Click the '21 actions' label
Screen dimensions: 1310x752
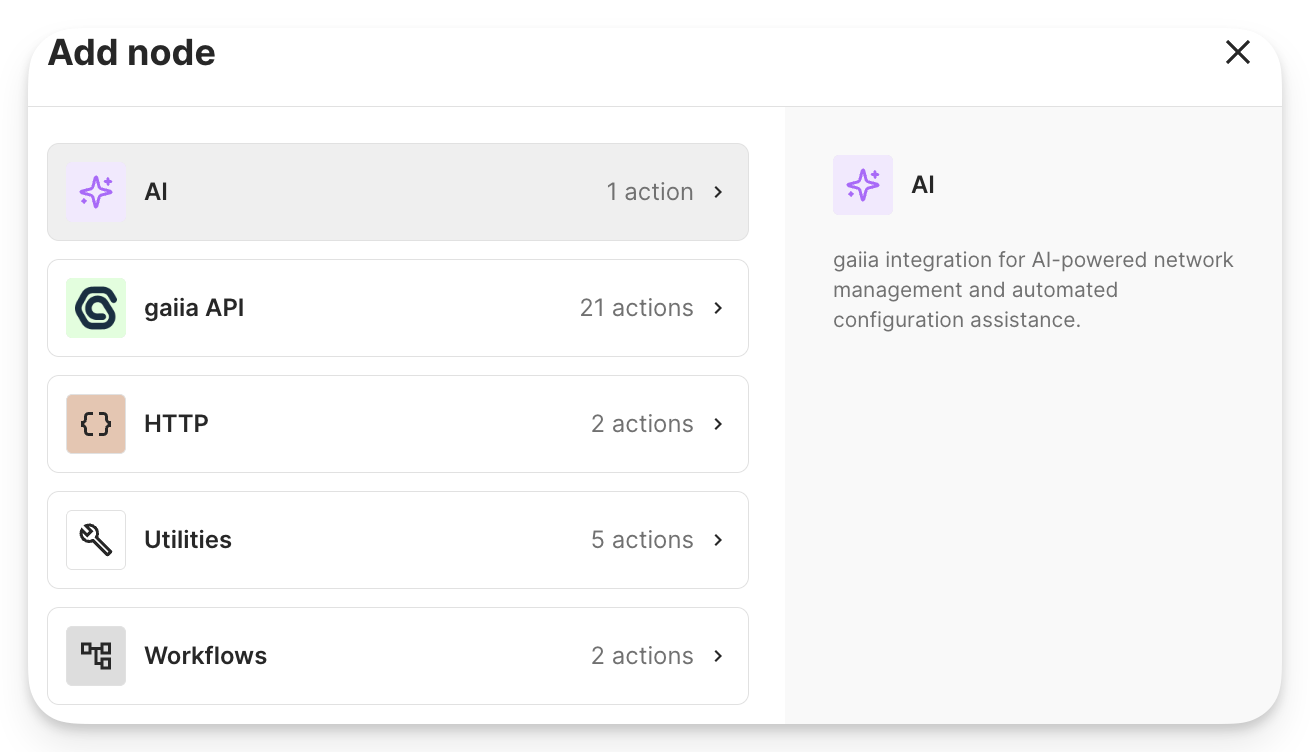coord(637,308)
